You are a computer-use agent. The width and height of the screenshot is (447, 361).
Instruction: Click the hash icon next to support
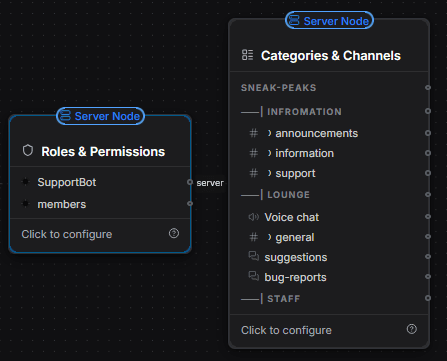coord(254,173)
